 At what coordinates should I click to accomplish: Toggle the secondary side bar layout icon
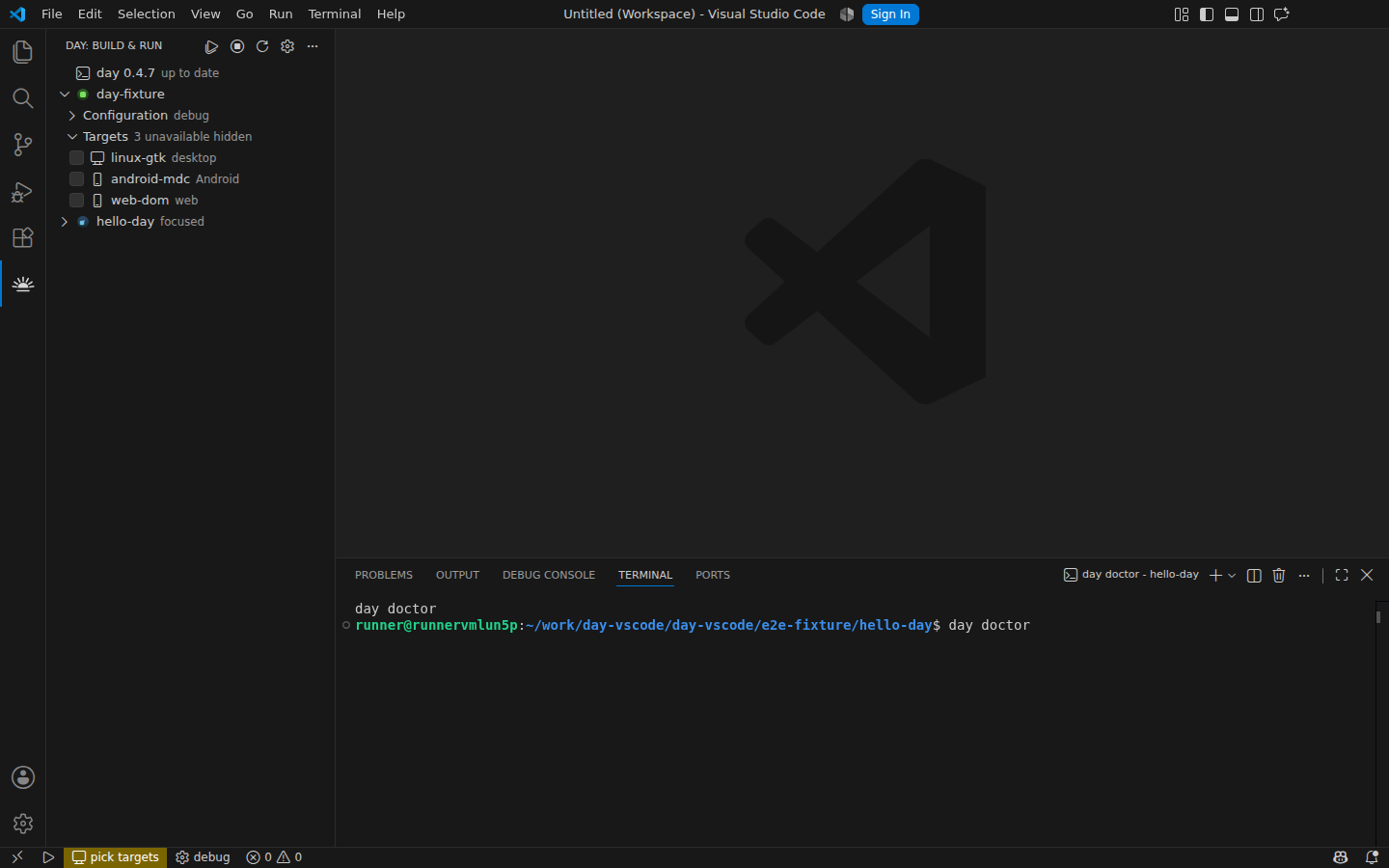1257,14
